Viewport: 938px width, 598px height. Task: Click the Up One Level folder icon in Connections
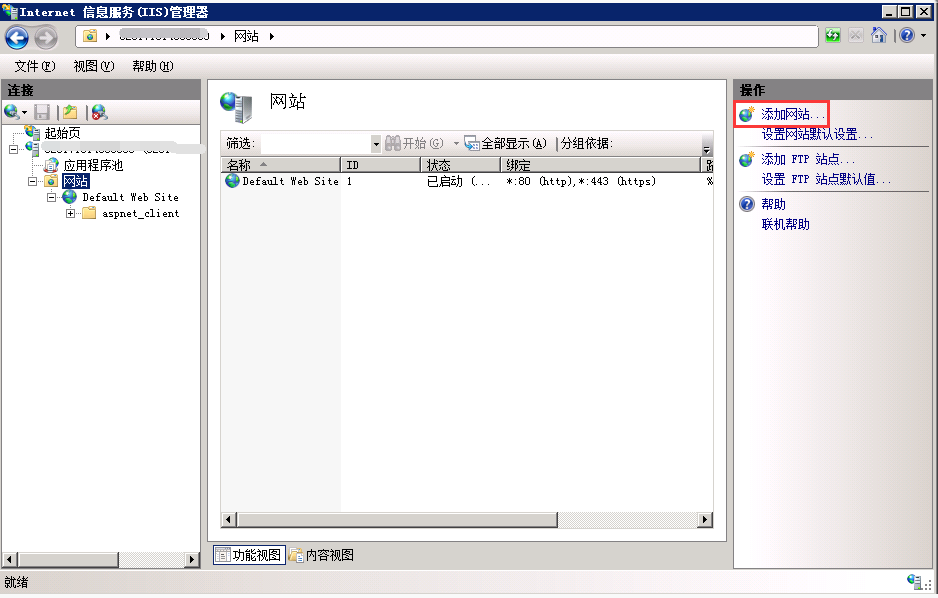click(69, 112)
